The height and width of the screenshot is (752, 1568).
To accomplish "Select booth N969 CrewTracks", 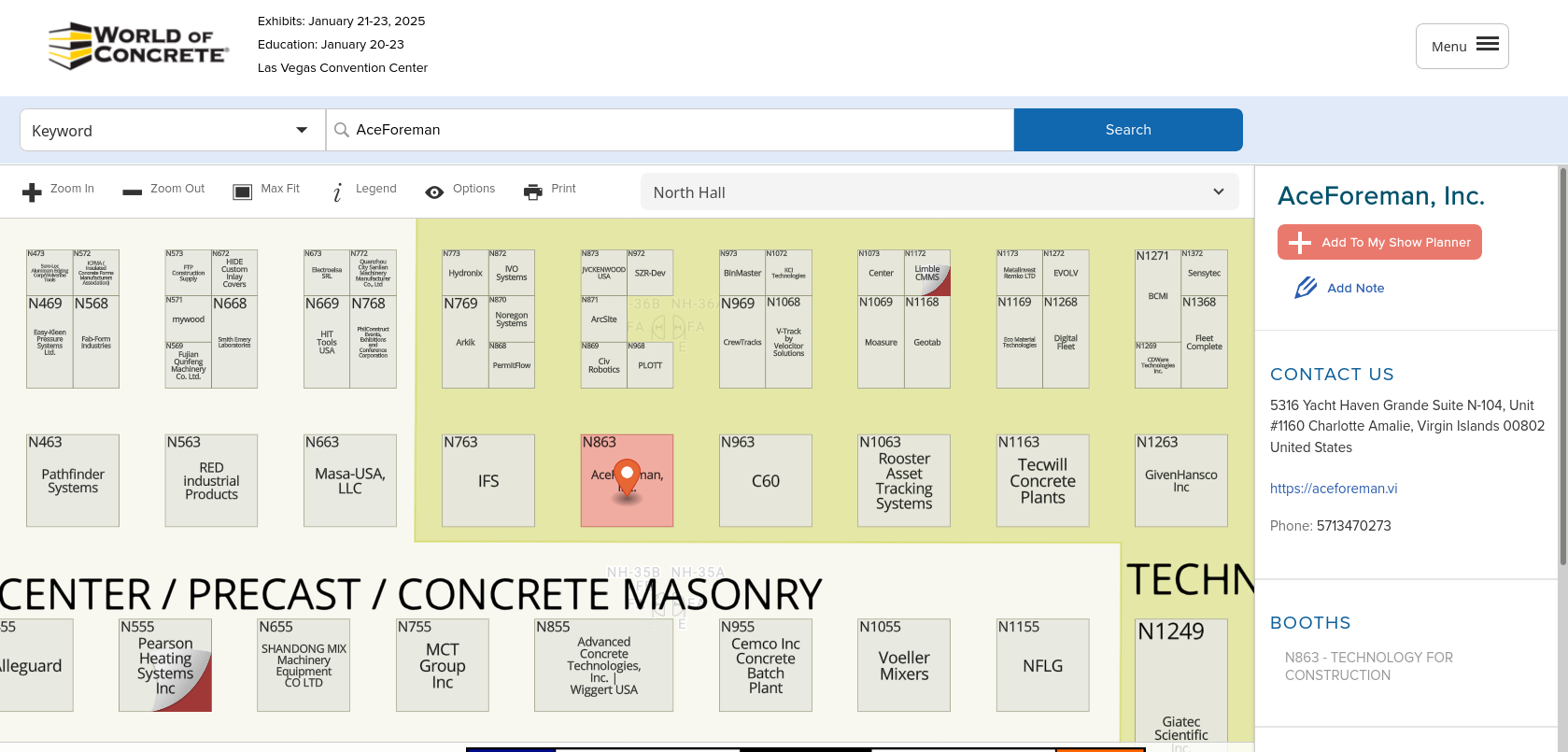I will coord(742,342).
